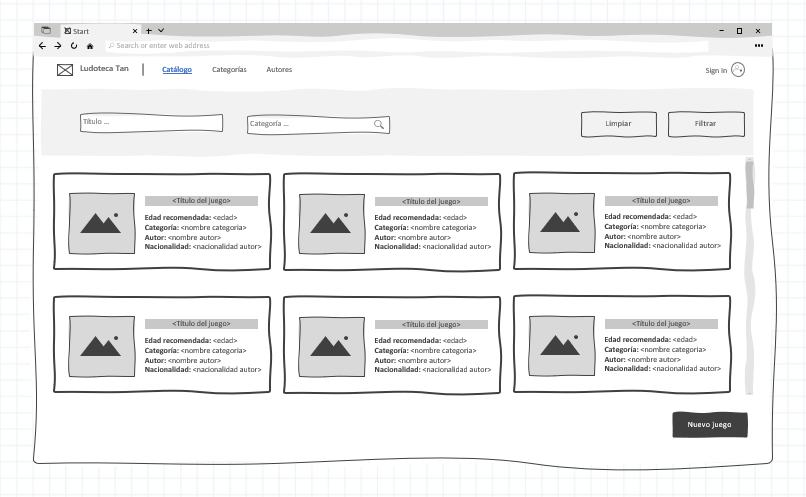806x497 pixels.
Task: Reload the page with refresh icon
Action: click(74, 46)
